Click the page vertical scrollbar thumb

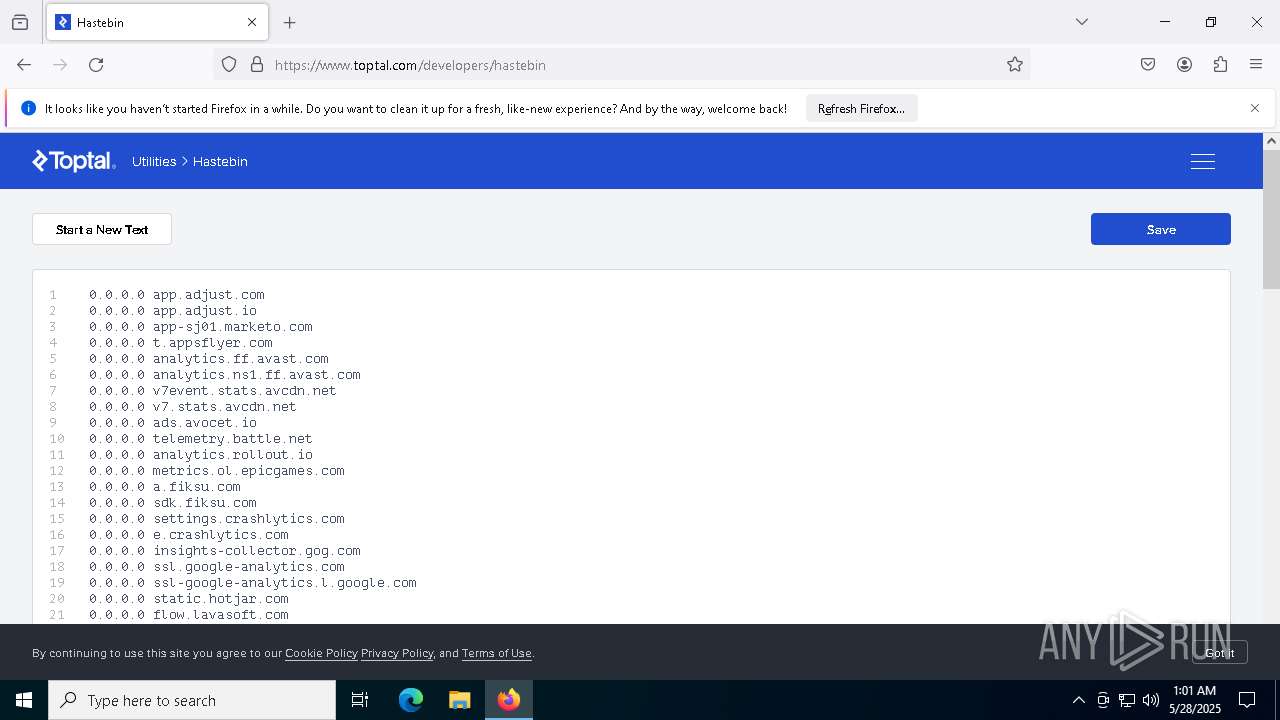[x=1271, y=220]
